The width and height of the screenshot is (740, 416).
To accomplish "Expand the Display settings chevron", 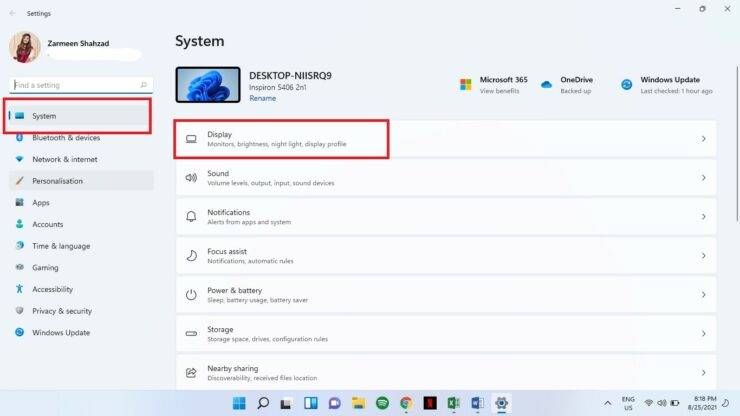I will 703,139.
